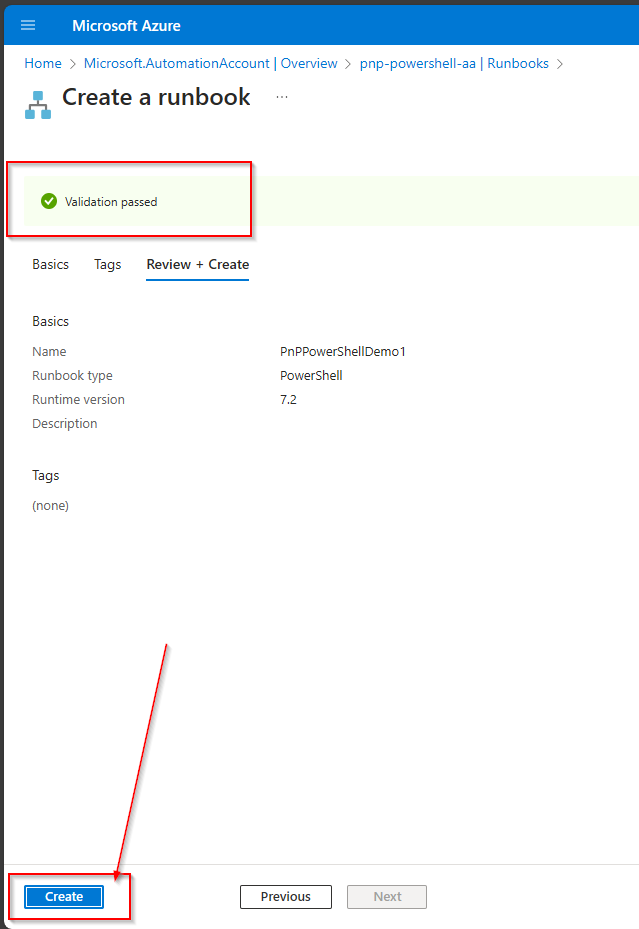
Task: Click the PowerShell runbook type value
Action: (x=312, y=376)
